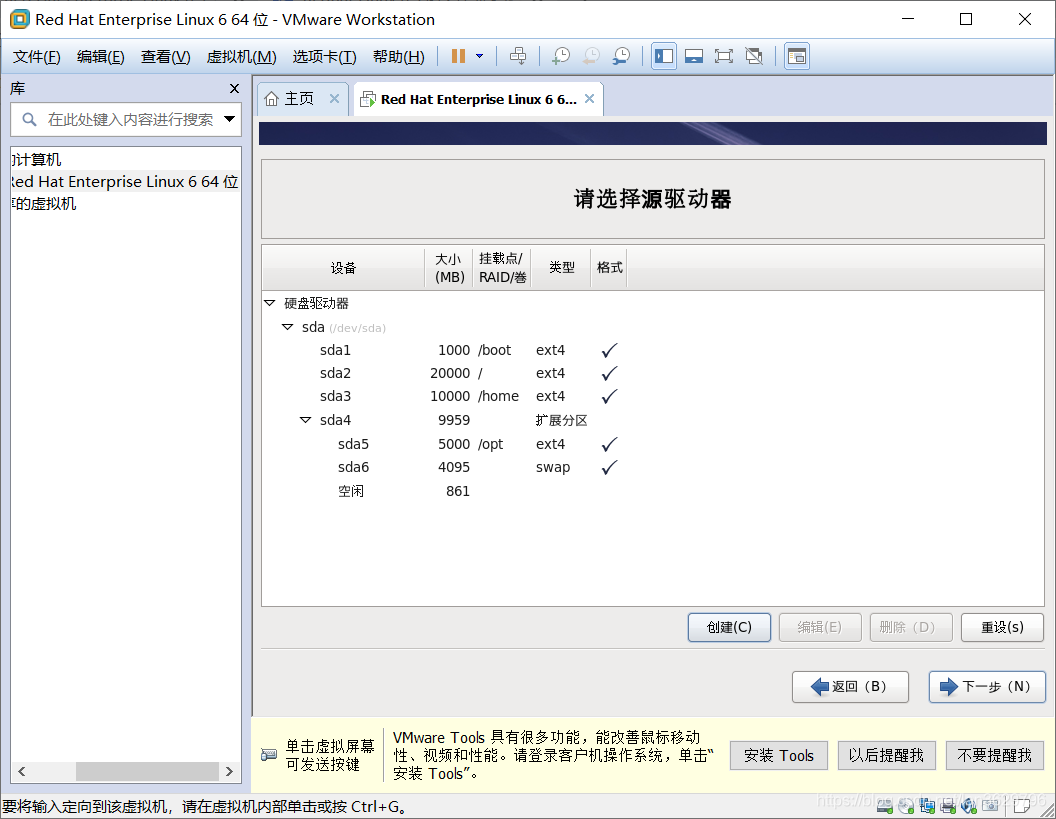The height and width of the screenshot is (819, 1056).
Task: Click the 创建(C) button
Action: (729, 628)
